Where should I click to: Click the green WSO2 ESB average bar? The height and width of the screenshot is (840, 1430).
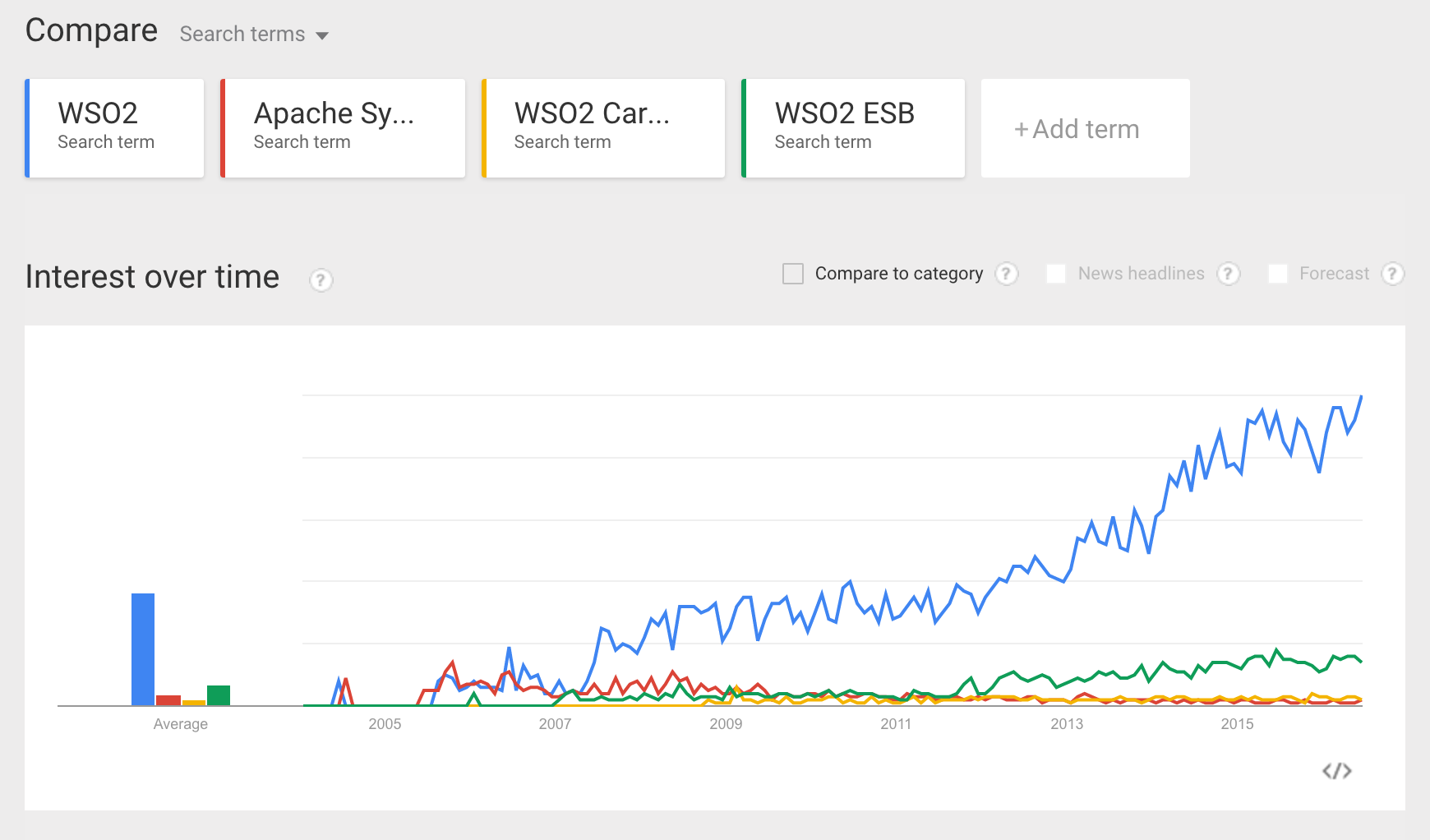pos(219,695)
